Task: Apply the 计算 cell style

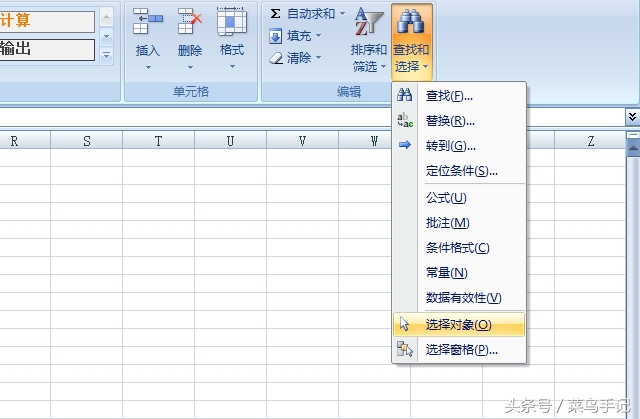Action: (x=47, y=21)
